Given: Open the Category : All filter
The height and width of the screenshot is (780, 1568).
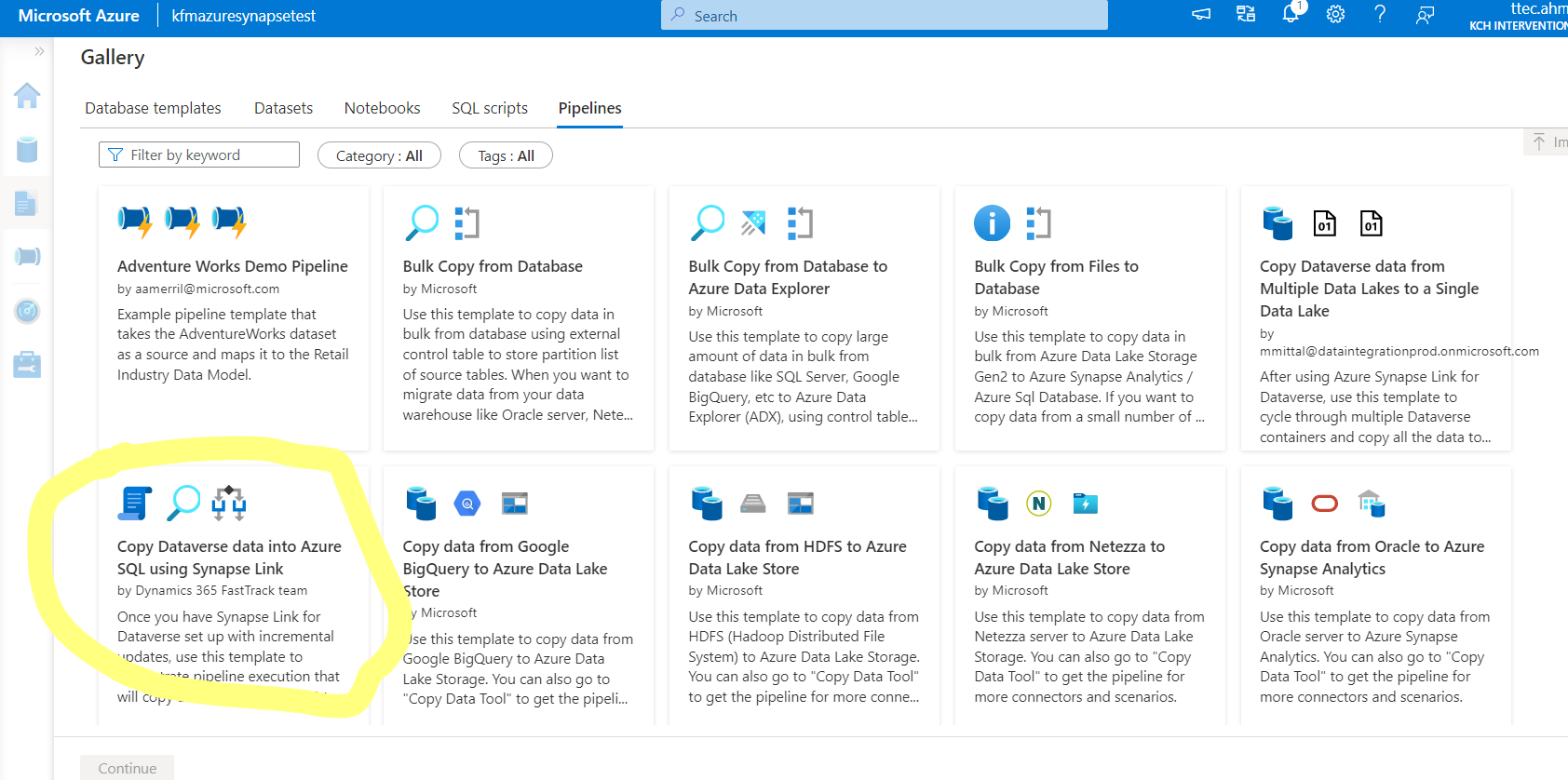Looking at the screenshot, I should tap(379, 155).
